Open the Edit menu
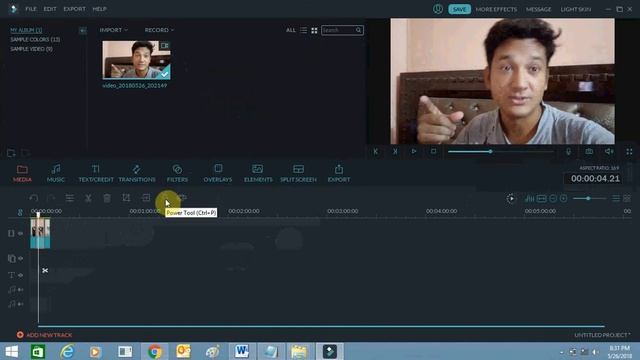 click(50, 9)
